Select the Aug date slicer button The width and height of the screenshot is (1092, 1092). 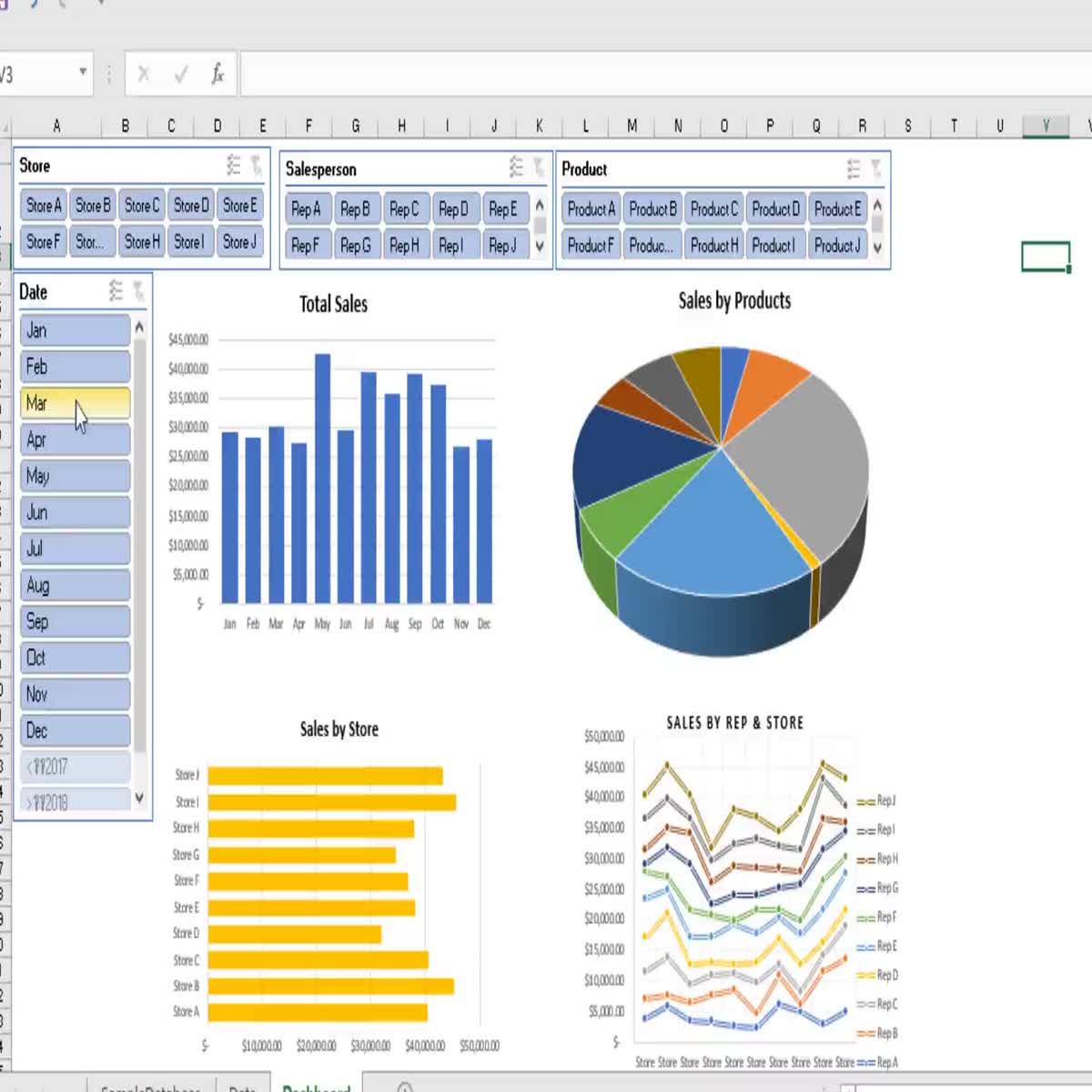[x=75, y=585]
